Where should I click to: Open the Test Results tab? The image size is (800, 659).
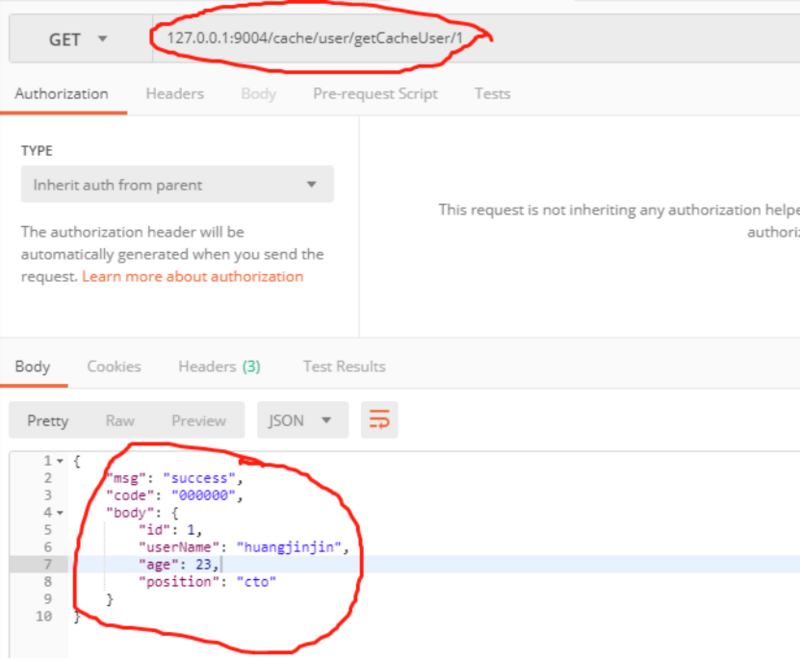pyautogui.click(x=344, y=366)
